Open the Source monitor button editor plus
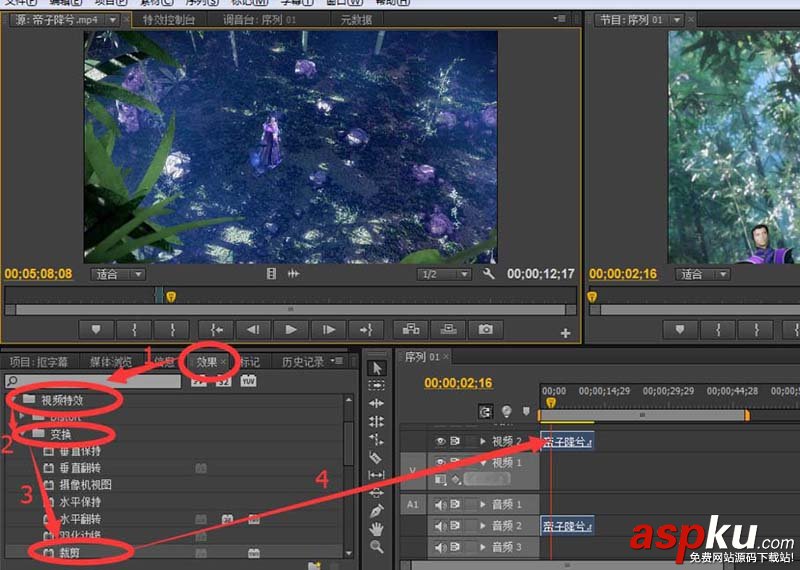Image resolution: width=800 pixels, height=570 pixels. pyautogui.click(x=565, y=333)
